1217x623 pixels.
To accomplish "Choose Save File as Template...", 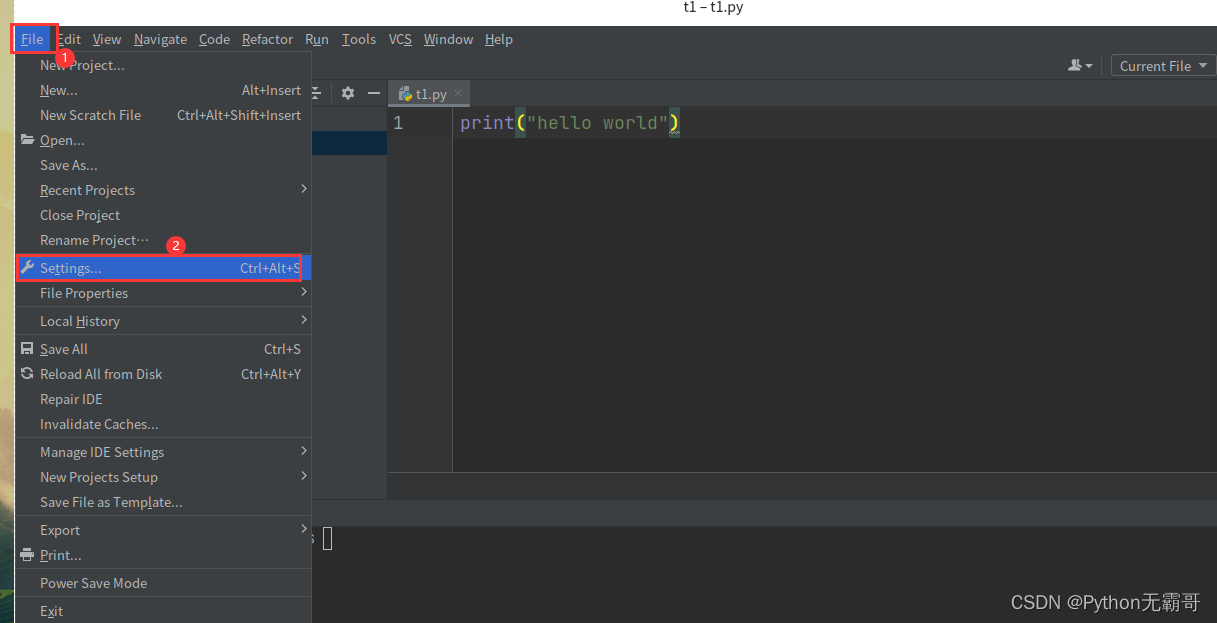I will pyautogui.click(x=163, y=502).
